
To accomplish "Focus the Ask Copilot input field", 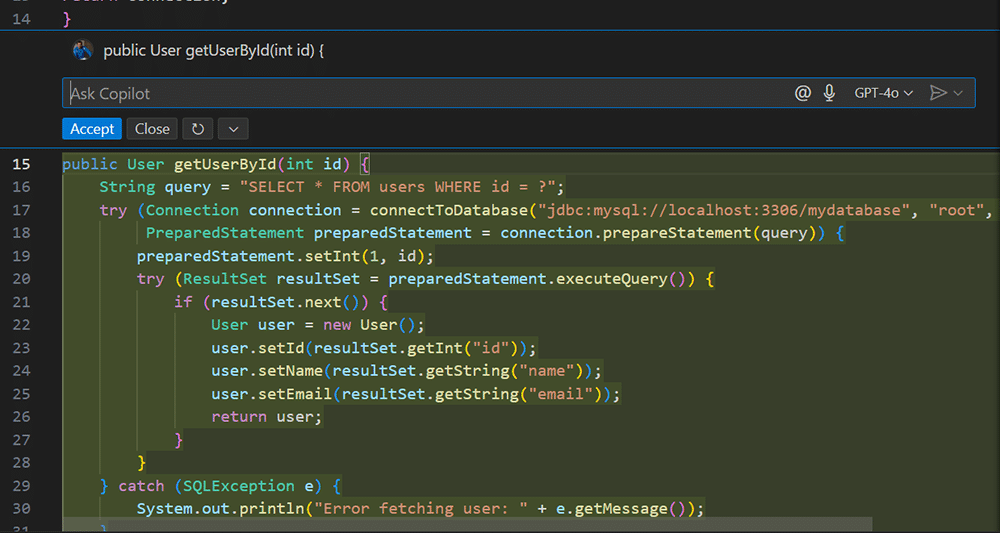I will (x=420, y=93).
